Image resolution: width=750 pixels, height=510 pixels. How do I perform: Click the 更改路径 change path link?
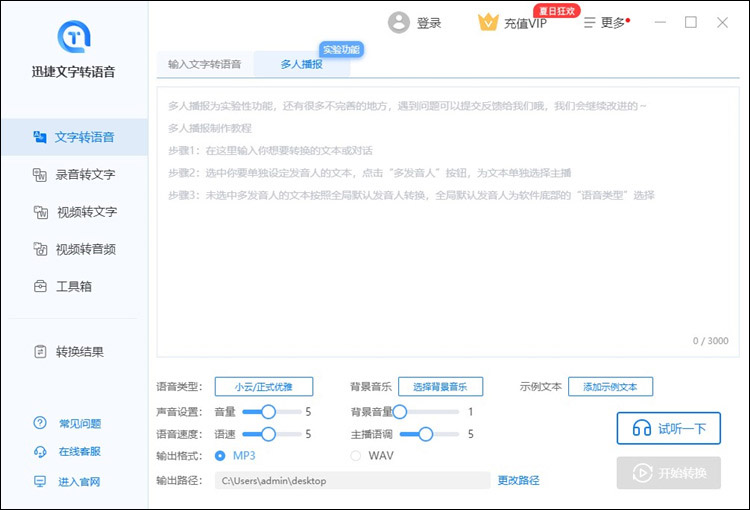pyautogui.click(x=518, y=480)
